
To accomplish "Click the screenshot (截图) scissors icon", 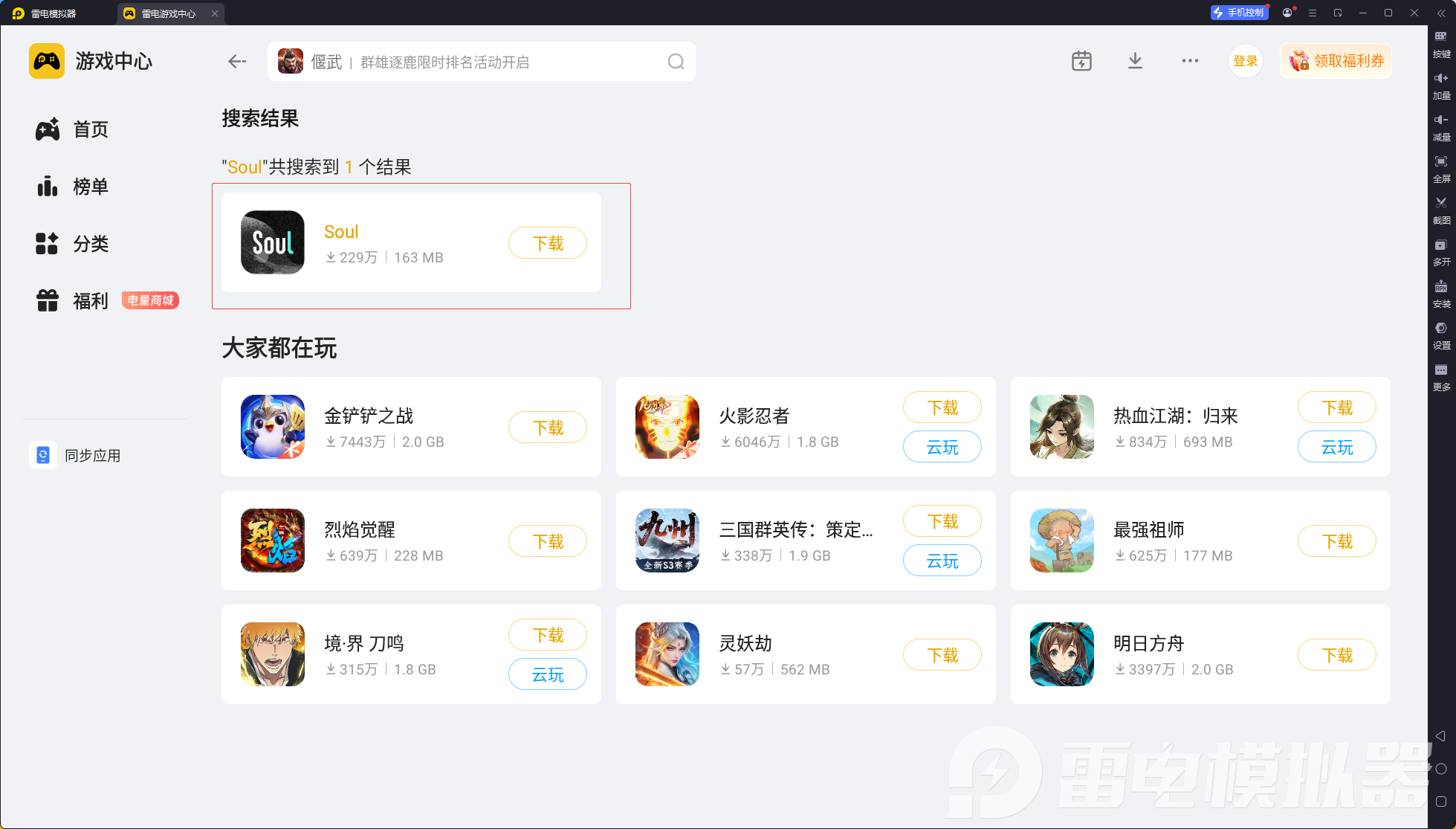I will 1440,202.
